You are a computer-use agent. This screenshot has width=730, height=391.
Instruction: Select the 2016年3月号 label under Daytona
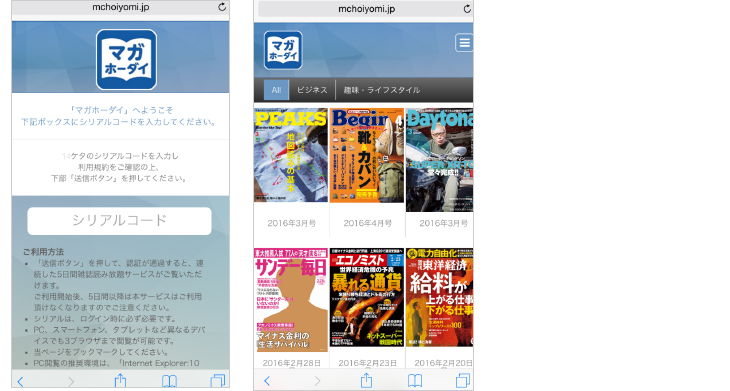(443, 223)
